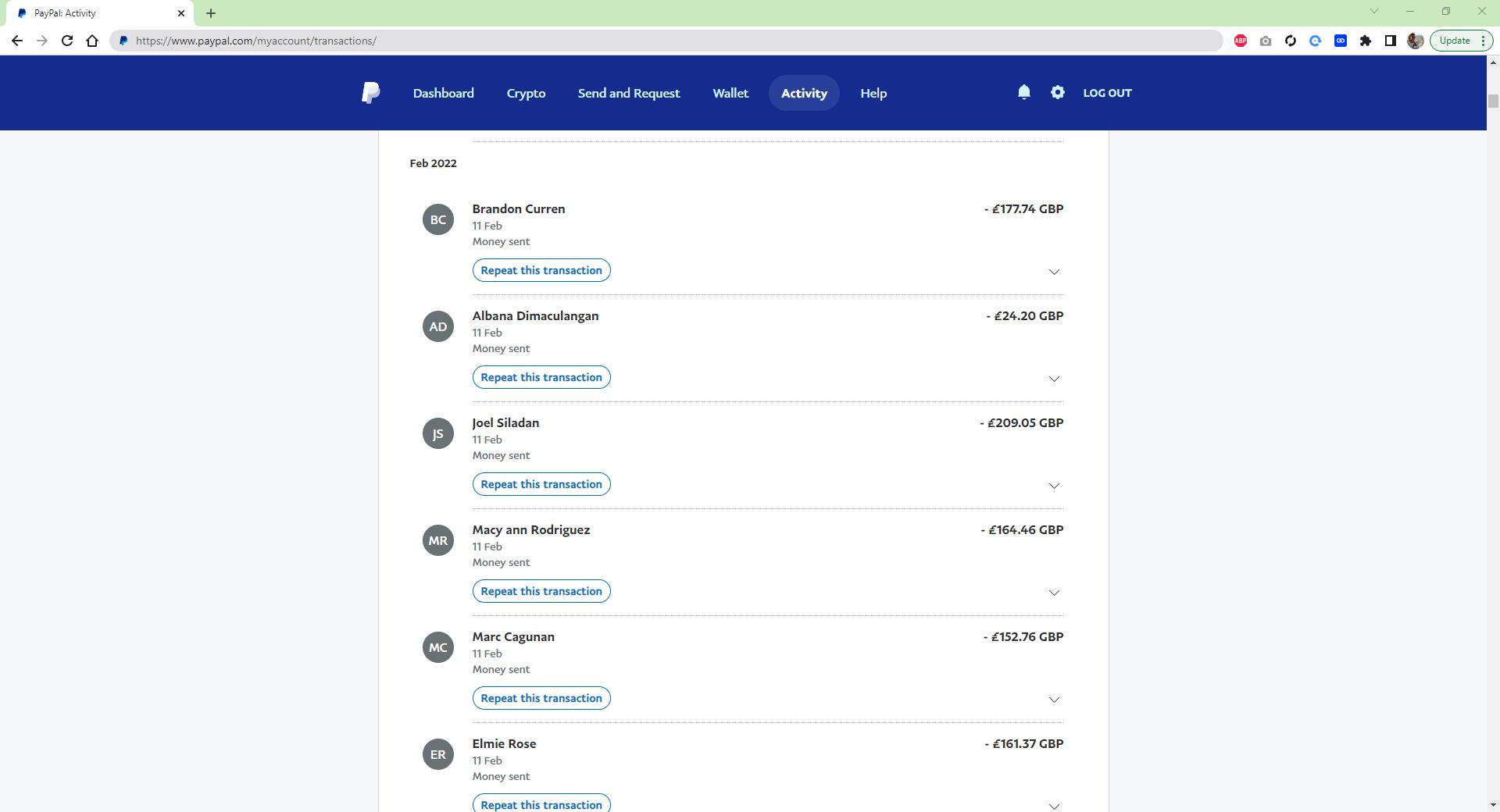Screen dimensions: 1500x812
Task: Go back to the previous page
Action: tap(17, 41)
